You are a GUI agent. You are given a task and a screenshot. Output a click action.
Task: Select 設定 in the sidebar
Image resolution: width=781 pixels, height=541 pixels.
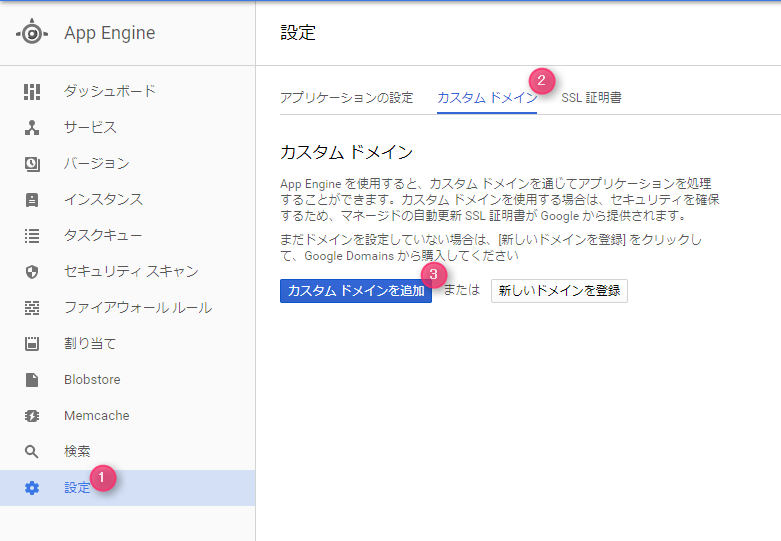pyautogui.click(x=128, y=488)
